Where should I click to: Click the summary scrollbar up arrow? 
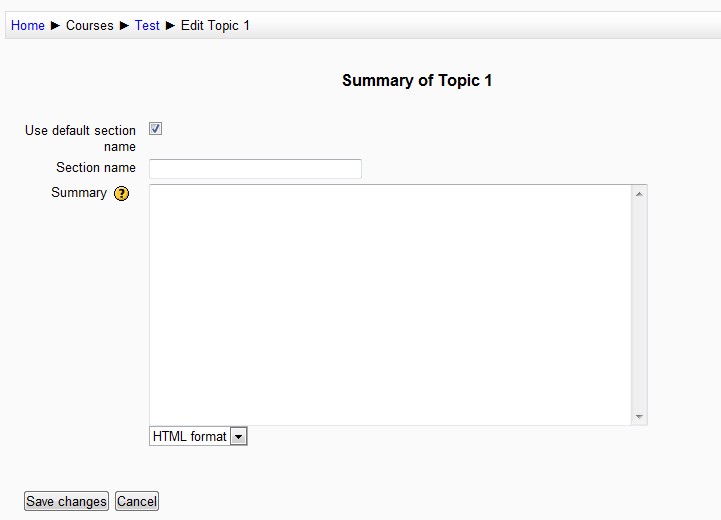pos(639,194)
